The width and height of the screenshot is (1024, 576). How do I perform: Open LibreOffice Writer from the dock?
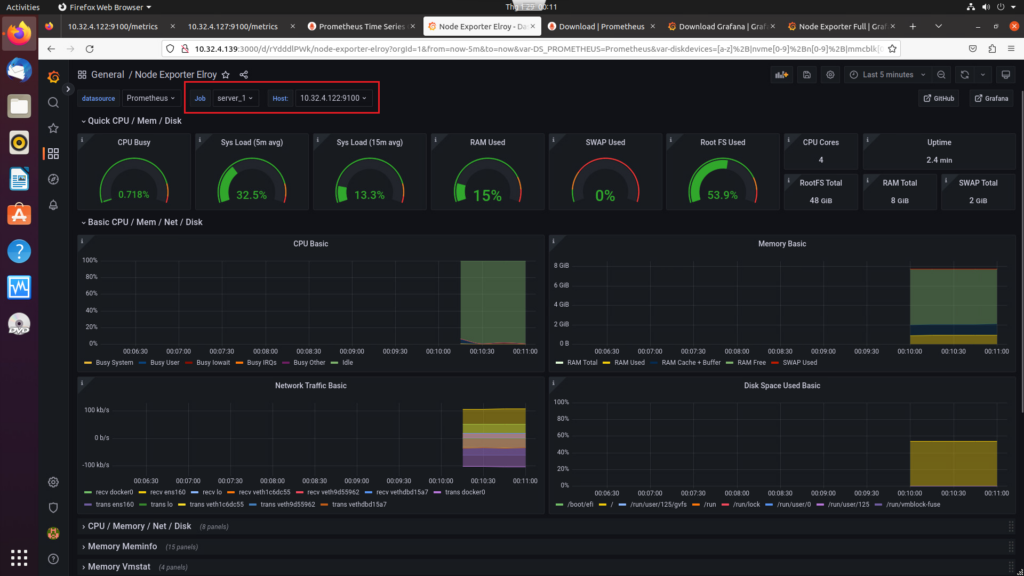pos(19,178)
